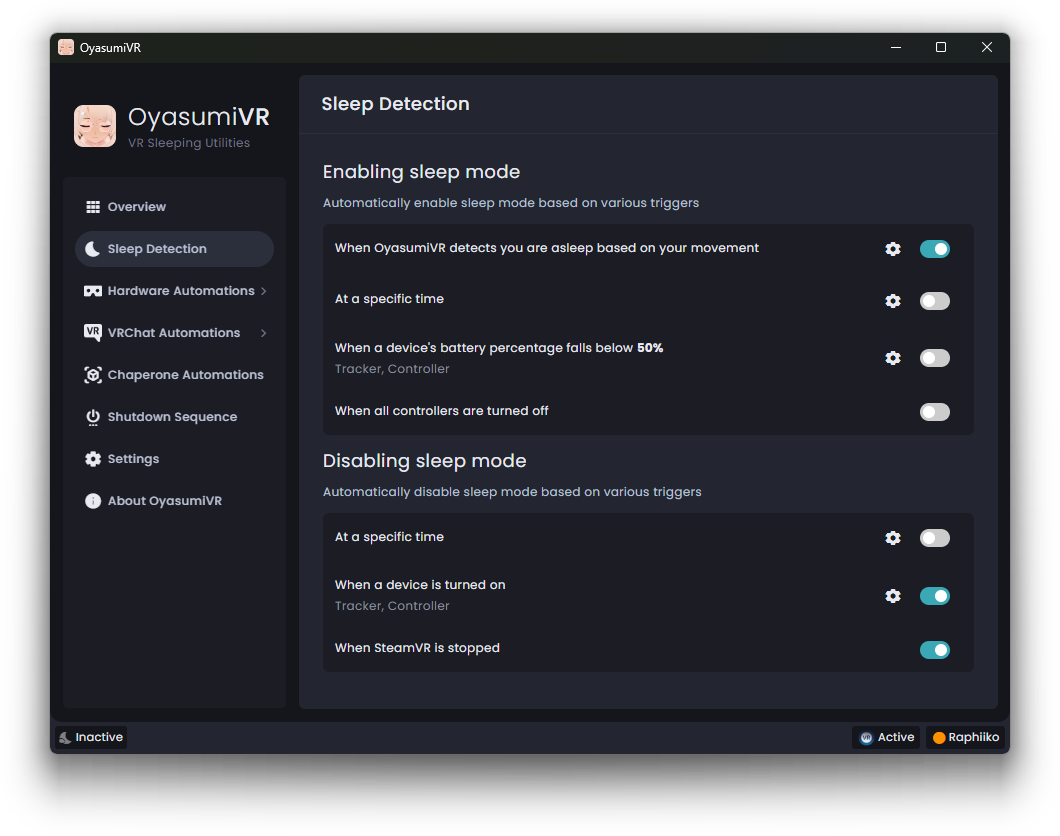Open gear for disabling sleep at specific time
Screen dimensions: 1060x836
click(893, 538)
